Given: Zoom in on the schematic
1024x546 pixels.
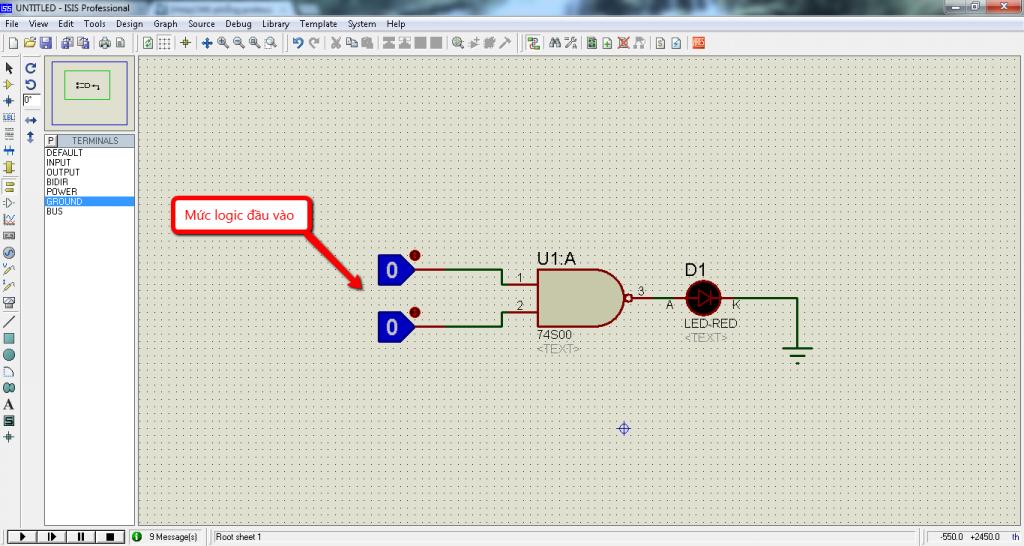Looking at the screenshot, I should (x=223, y=43).
